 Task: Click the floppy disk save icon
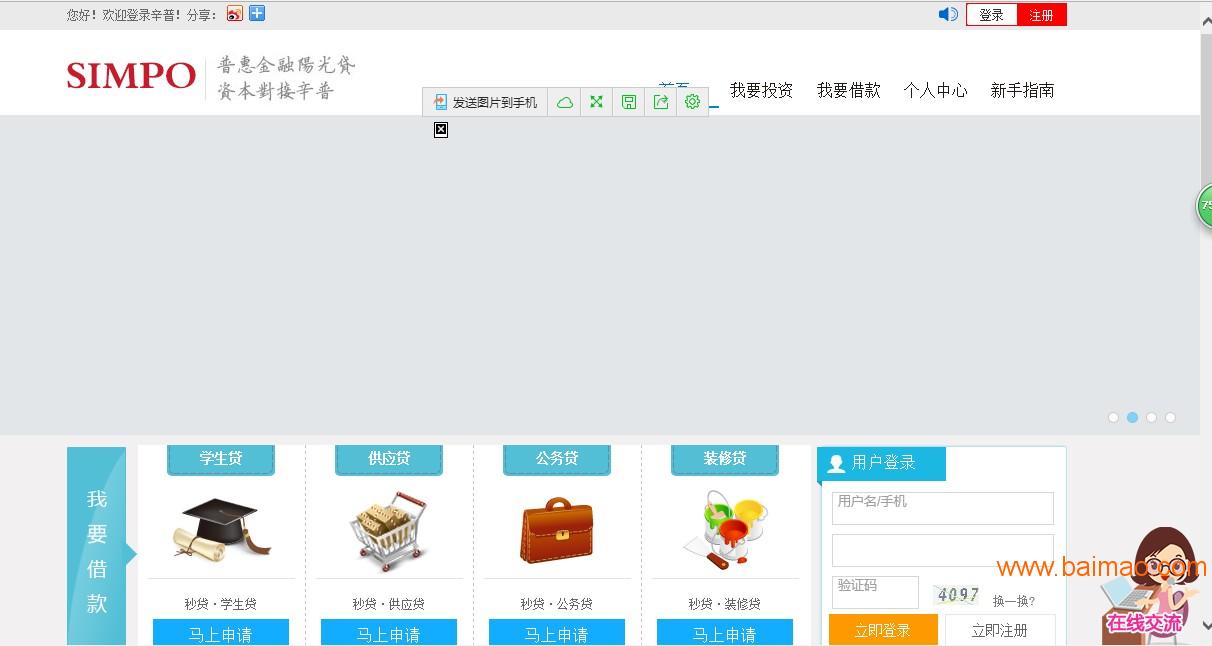point(629,102)
